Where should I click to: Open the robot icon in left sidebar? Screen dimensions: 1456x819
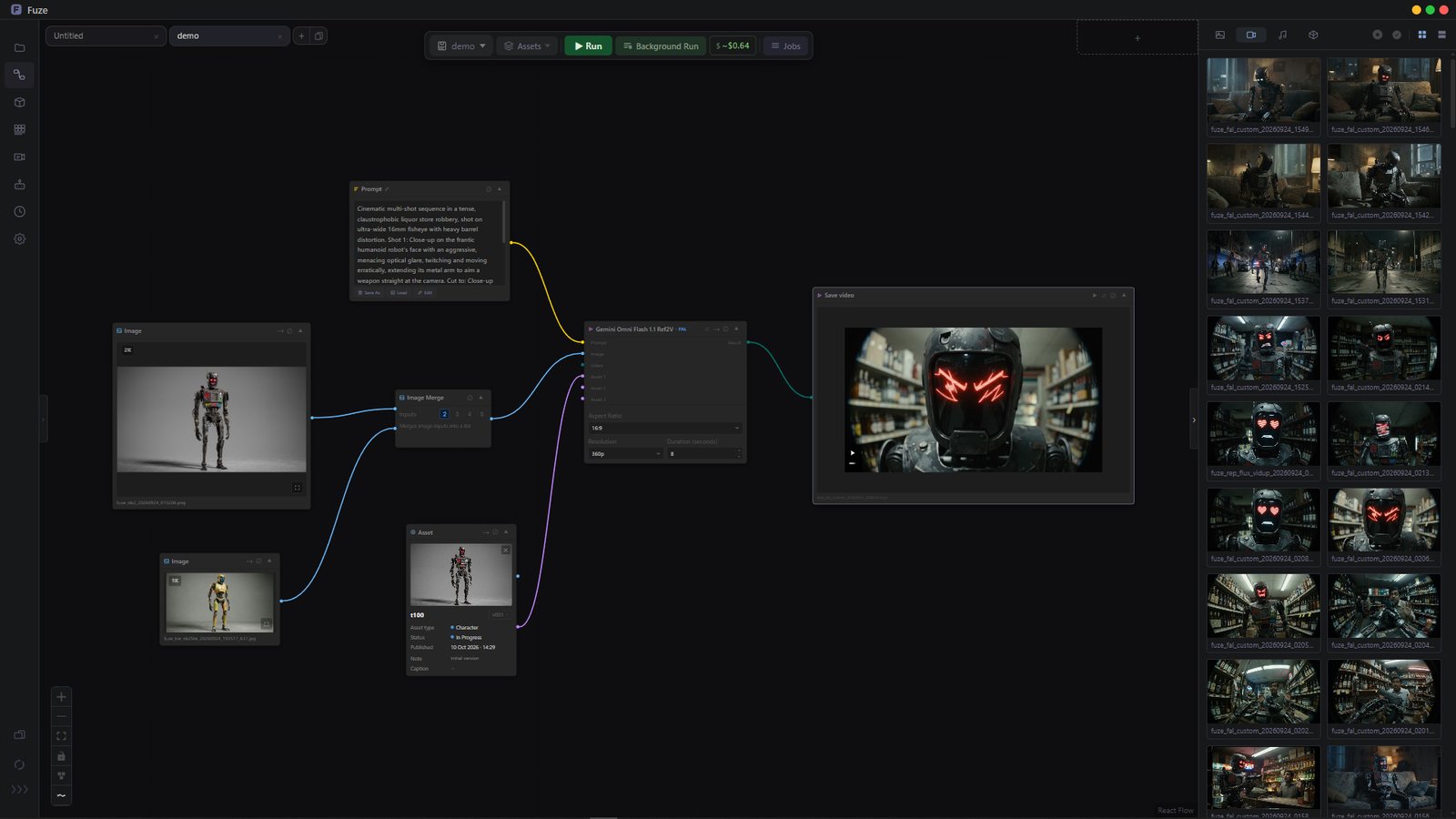19,184
